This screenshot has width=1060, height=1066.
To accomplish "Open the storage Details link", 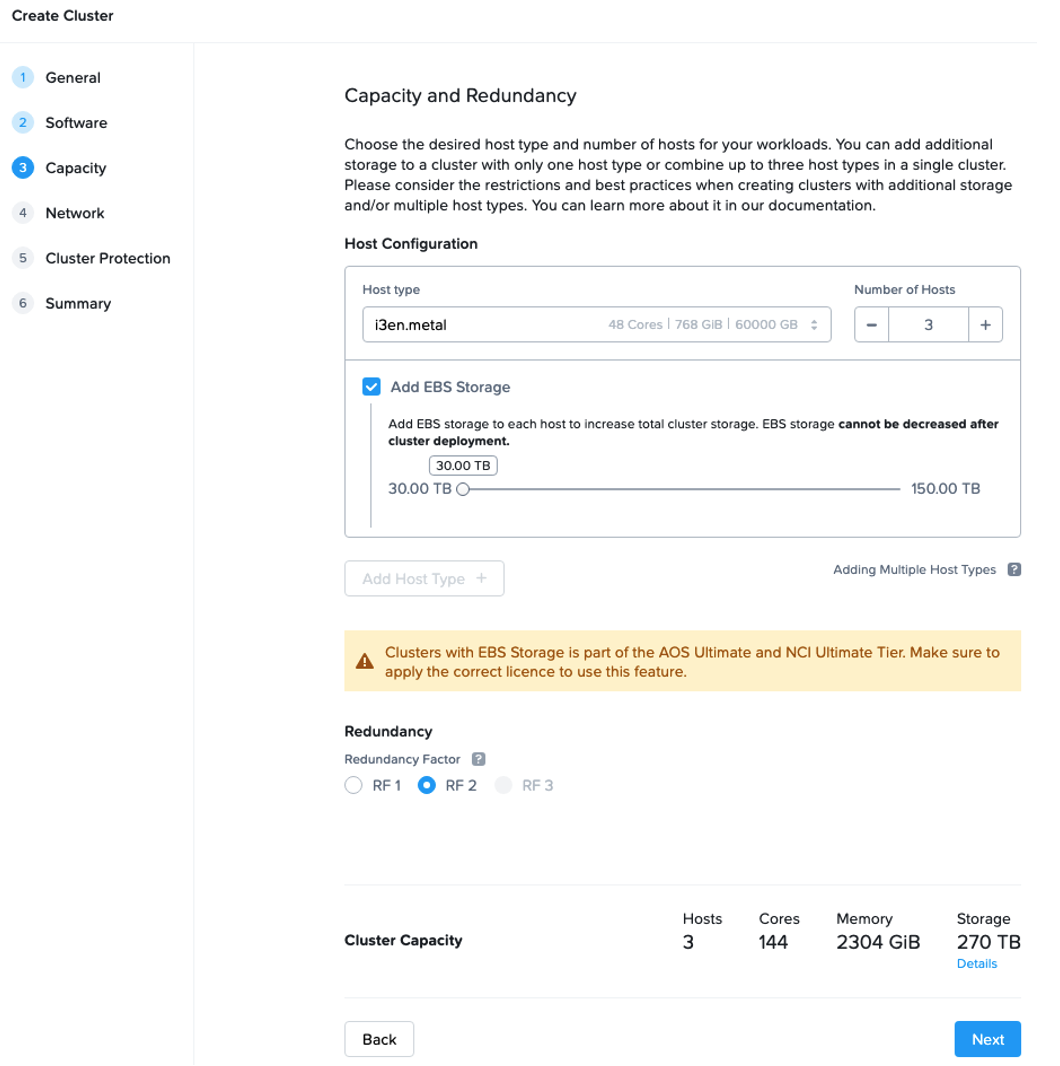I will 976,963.
